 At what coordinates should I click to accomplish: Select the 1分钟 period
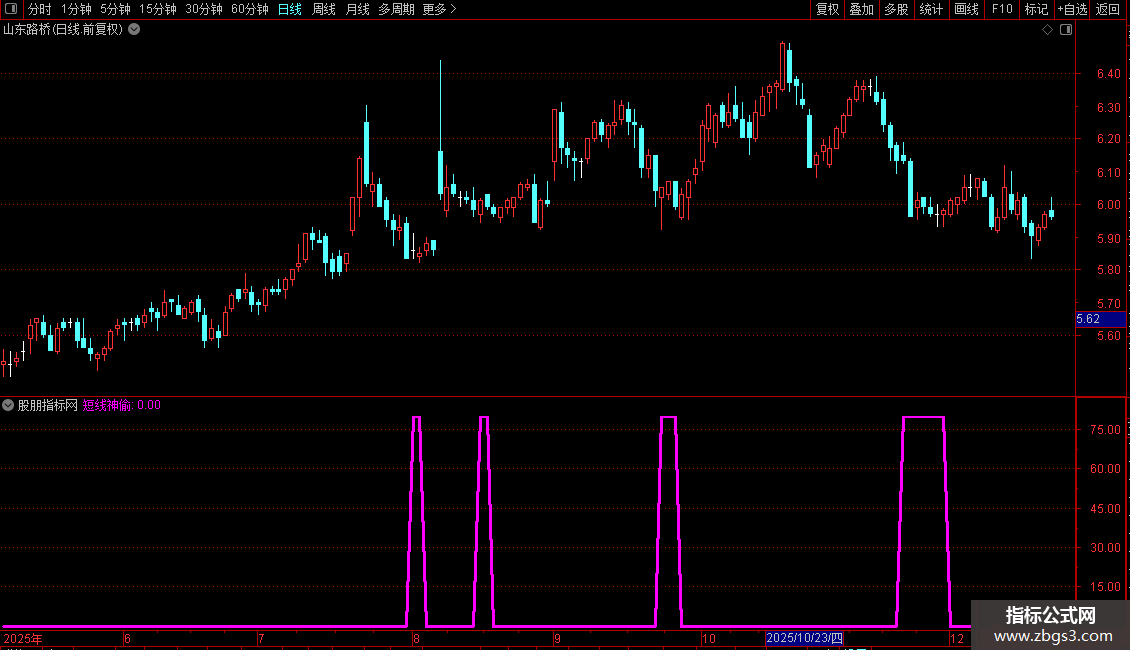coord(76,9)
